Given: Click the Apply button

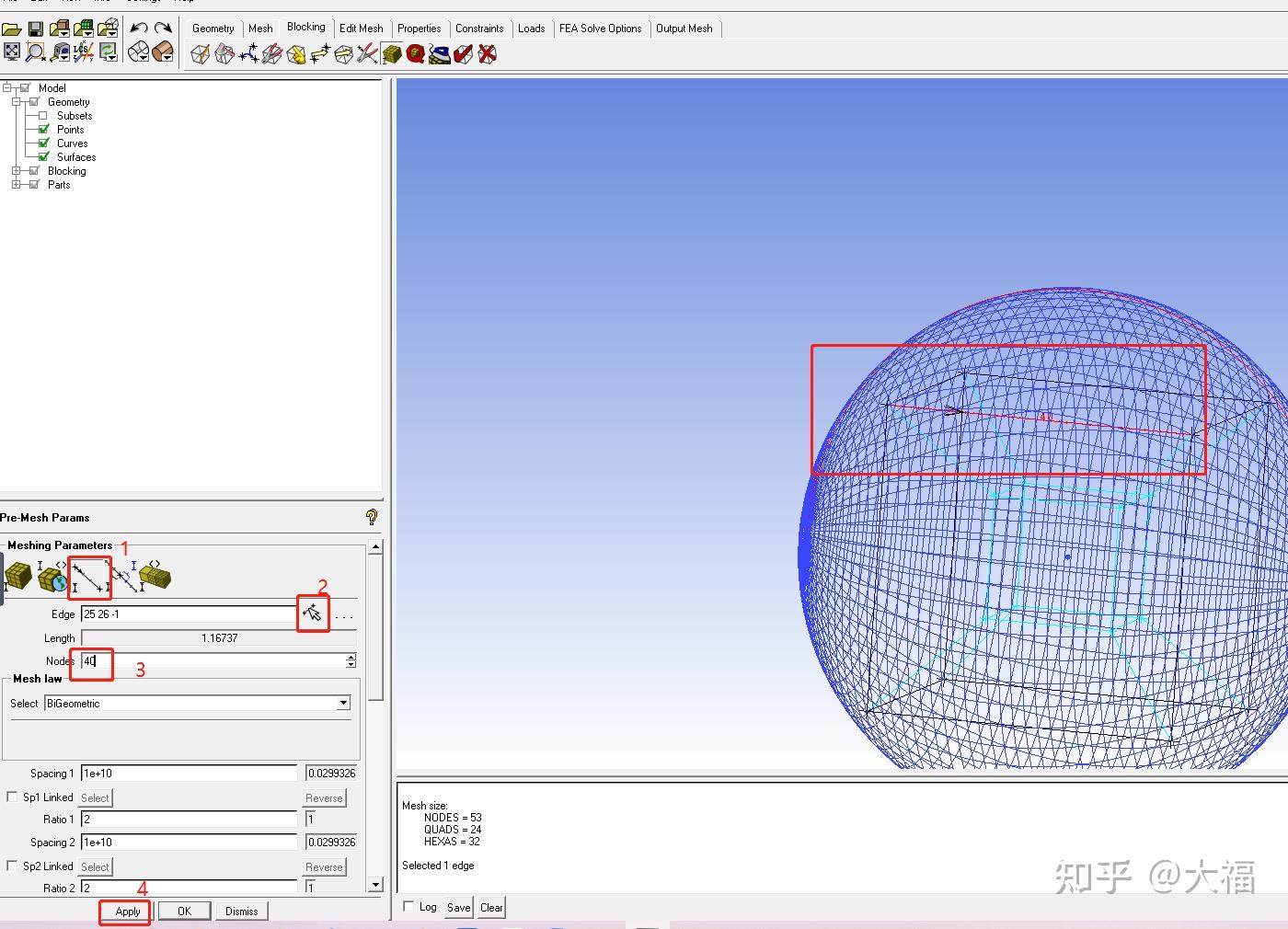Looking at the screenshot, I should click(128, 912).
